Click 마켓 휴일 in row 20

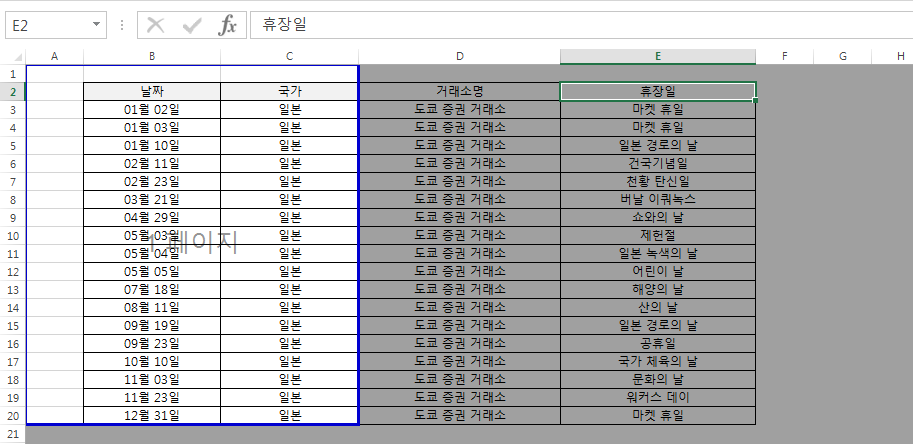click(x=658, y=415)
